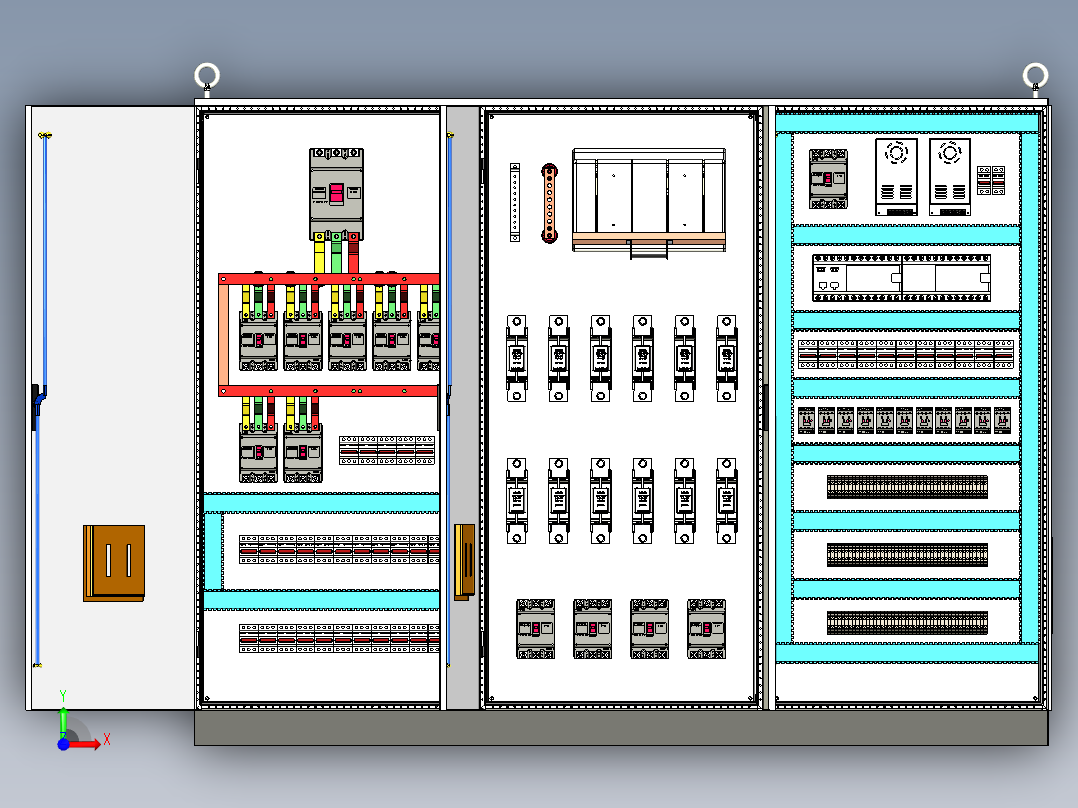Select the right power supply unit in right panel
The image size is (1078, 808).
(950, 177)
